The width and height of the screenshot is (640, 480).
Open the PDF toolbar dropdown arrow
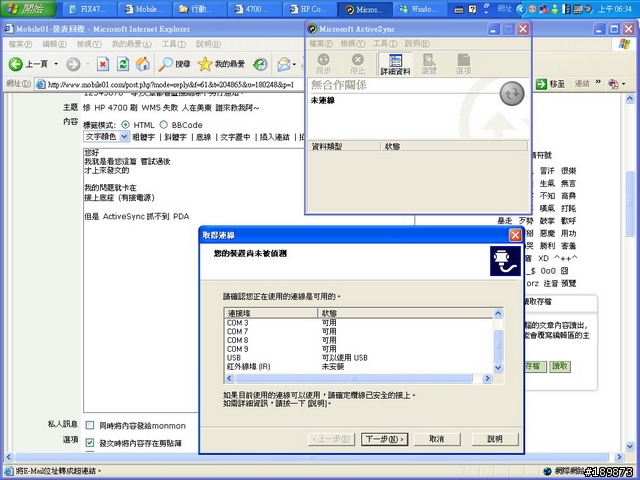click(x=623, y=84)
